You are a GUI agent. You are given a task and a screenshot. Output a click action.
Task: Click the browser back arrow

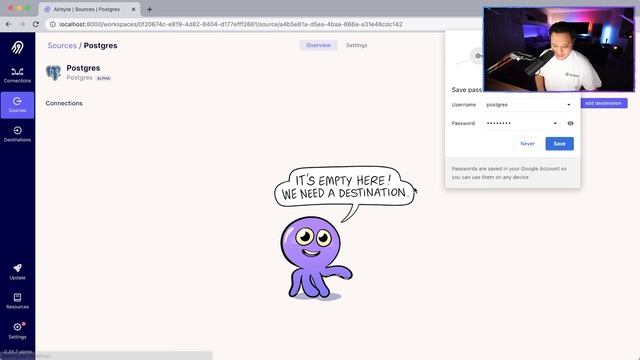(9, 24)
